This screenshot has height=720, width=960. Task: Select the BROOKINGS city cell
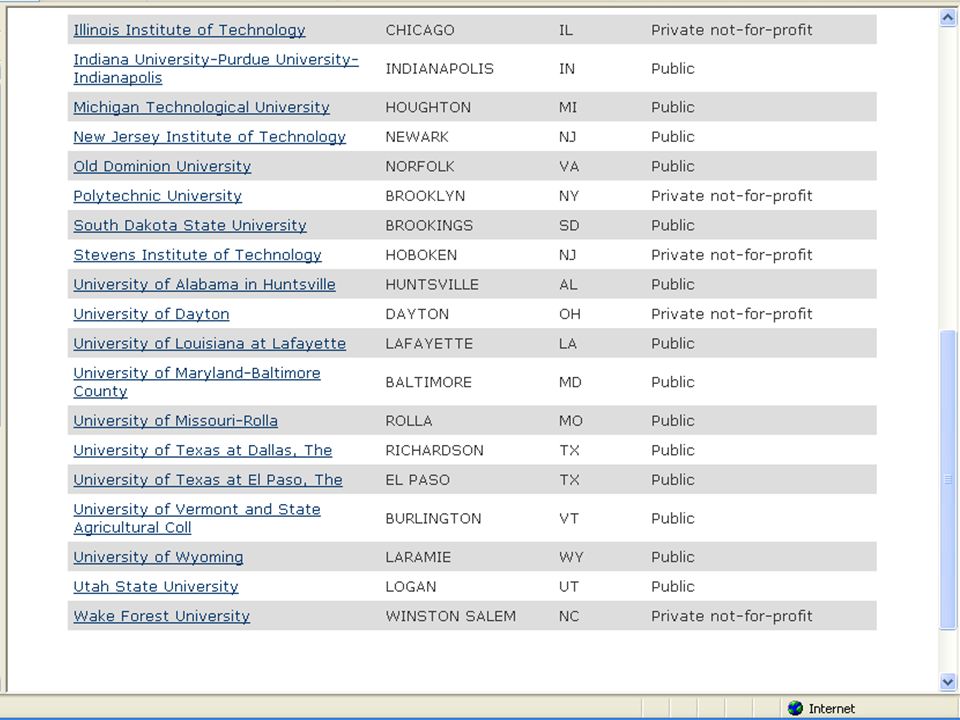(x=429, y=225)
